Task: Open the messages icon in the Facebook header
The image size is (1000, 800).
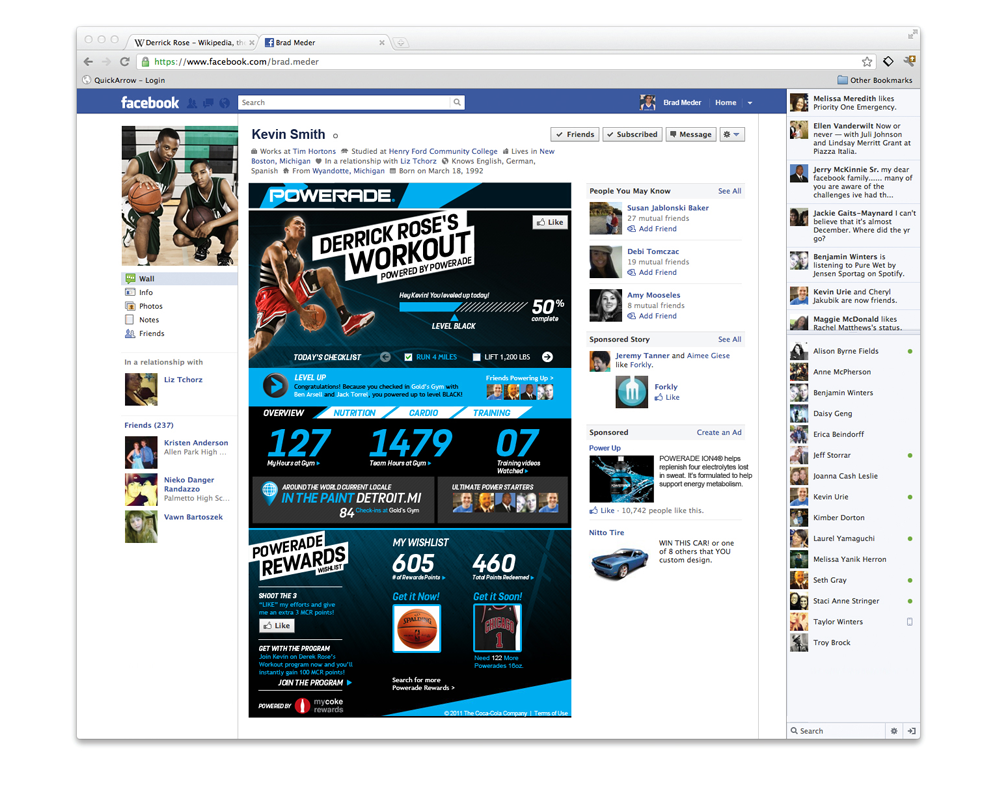Action: (x=208, y=103)
